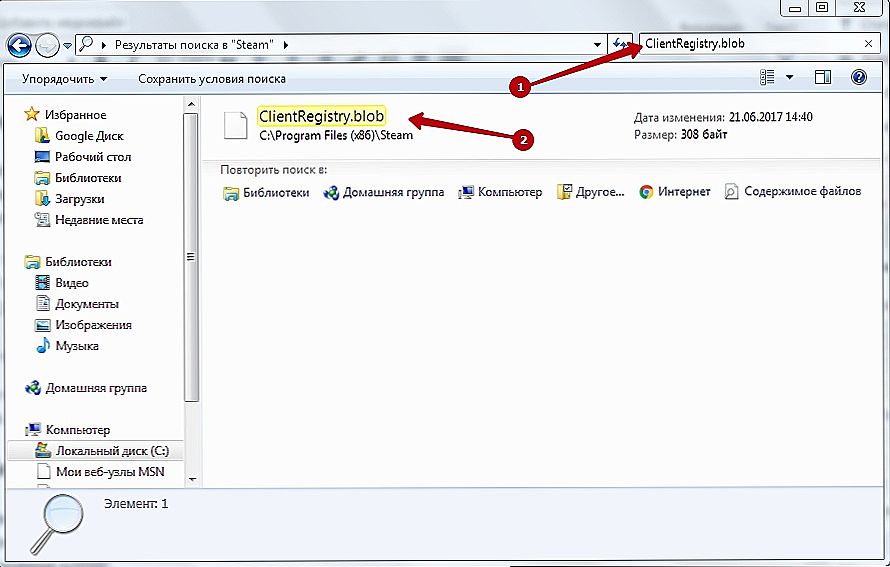Open recent locations dropdown next to navigation arrows
The width and height of the screenshot is (890, 567).
(68, 45)
